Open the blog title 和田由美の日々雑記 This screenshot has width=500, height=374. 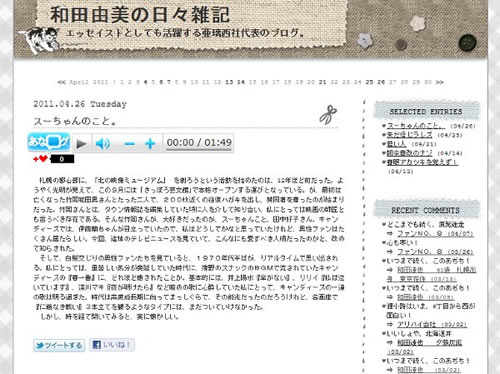[140, 15]
